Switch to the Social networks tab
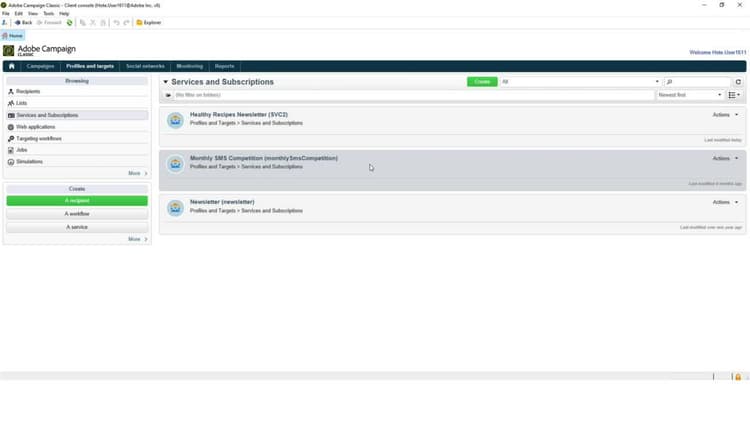The width and height of the screenshot is (750, 421). click(145, 66)
